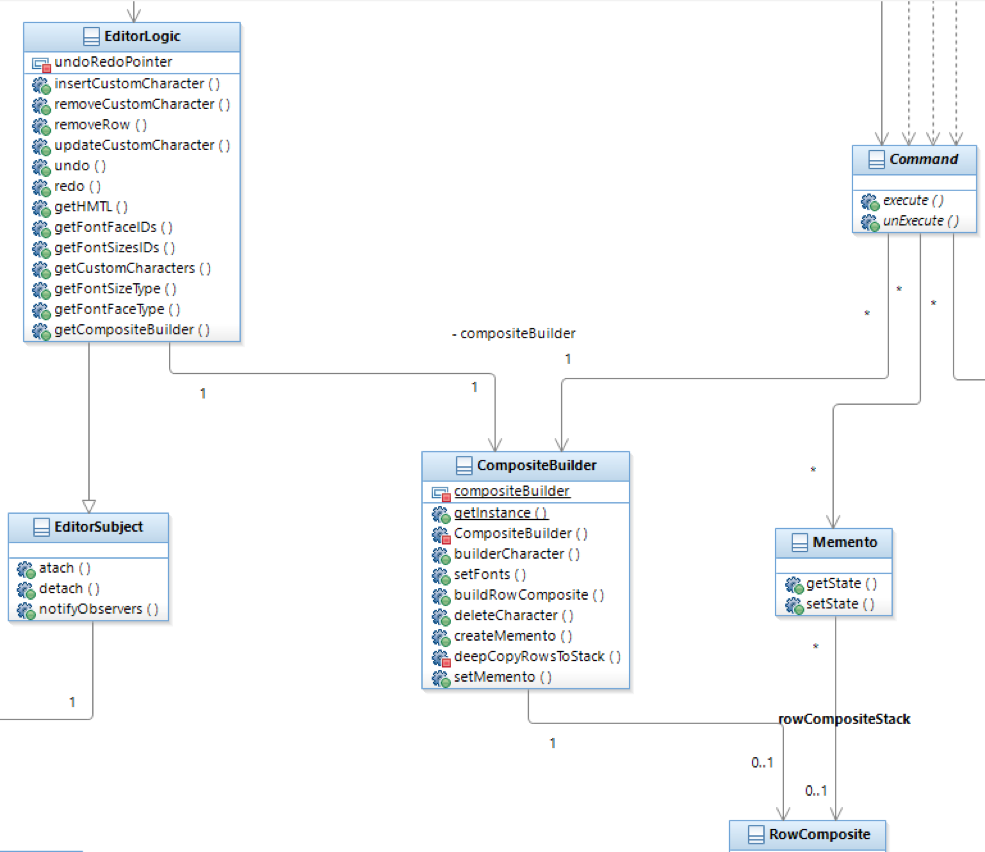Click the undo method icon
This screenshot has width=985, height=852.
[41, 167]
